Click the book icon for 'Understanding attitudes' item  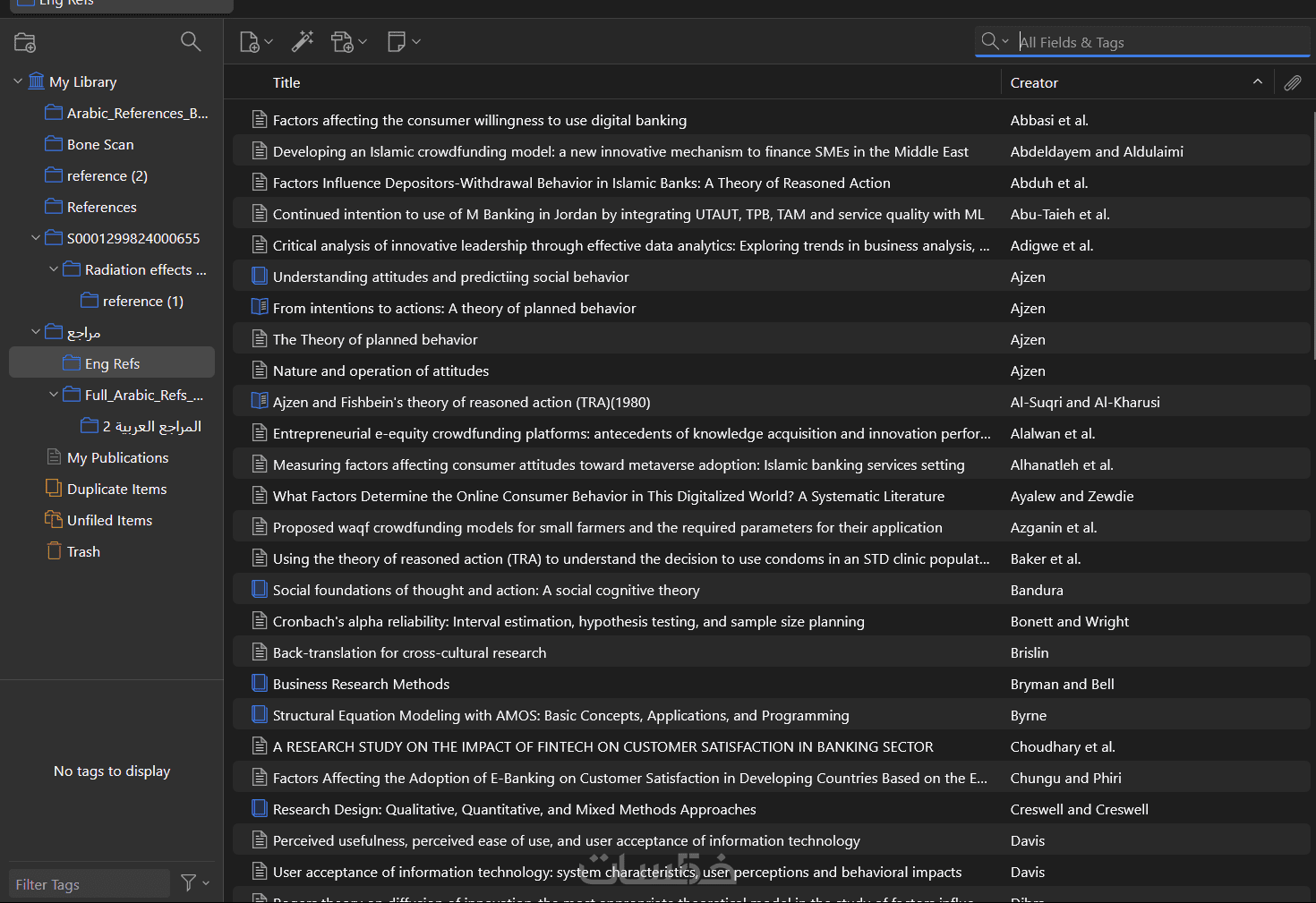pyautogui.click(x=260, y=277)
